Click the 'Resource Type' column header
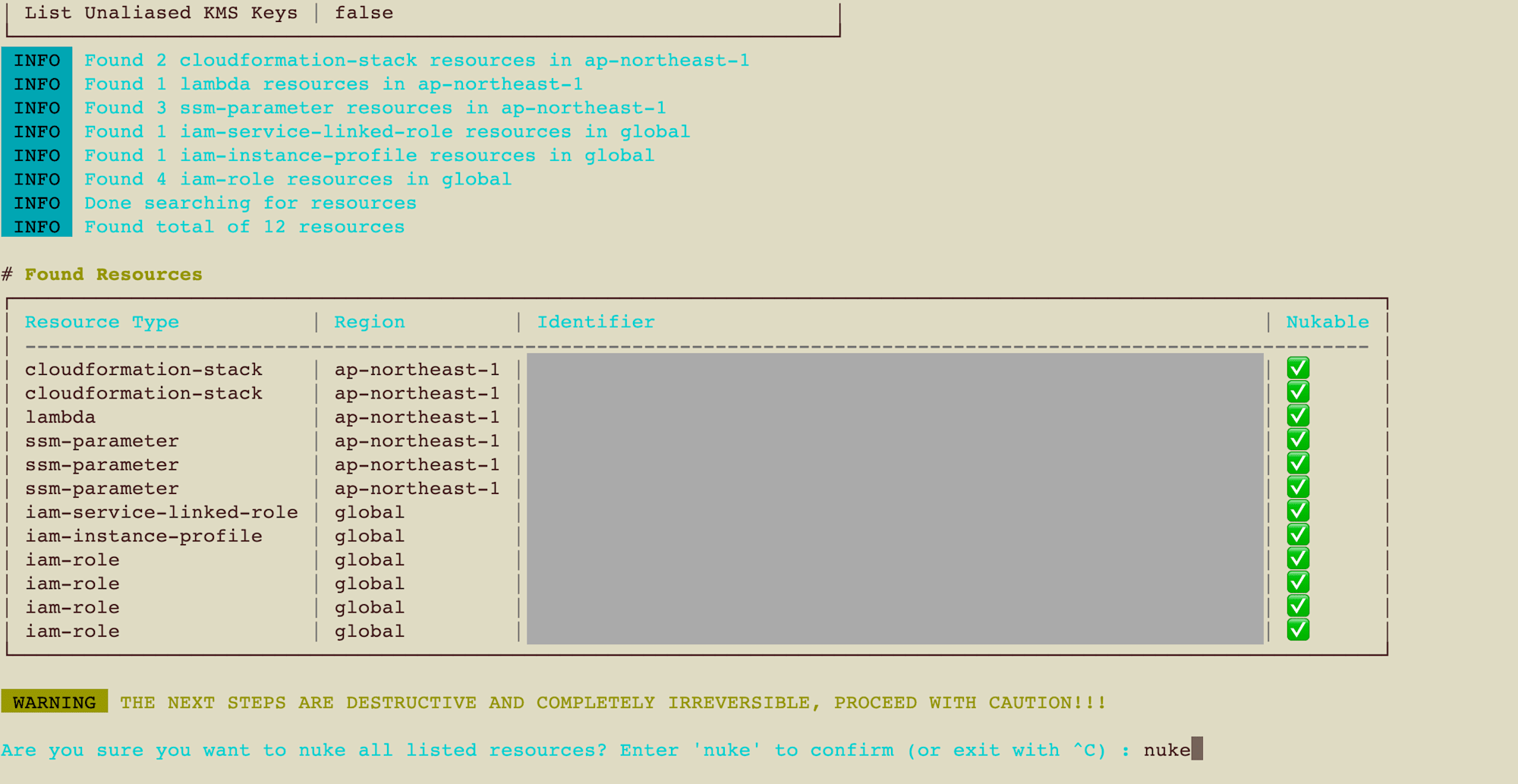 point(102,322)
